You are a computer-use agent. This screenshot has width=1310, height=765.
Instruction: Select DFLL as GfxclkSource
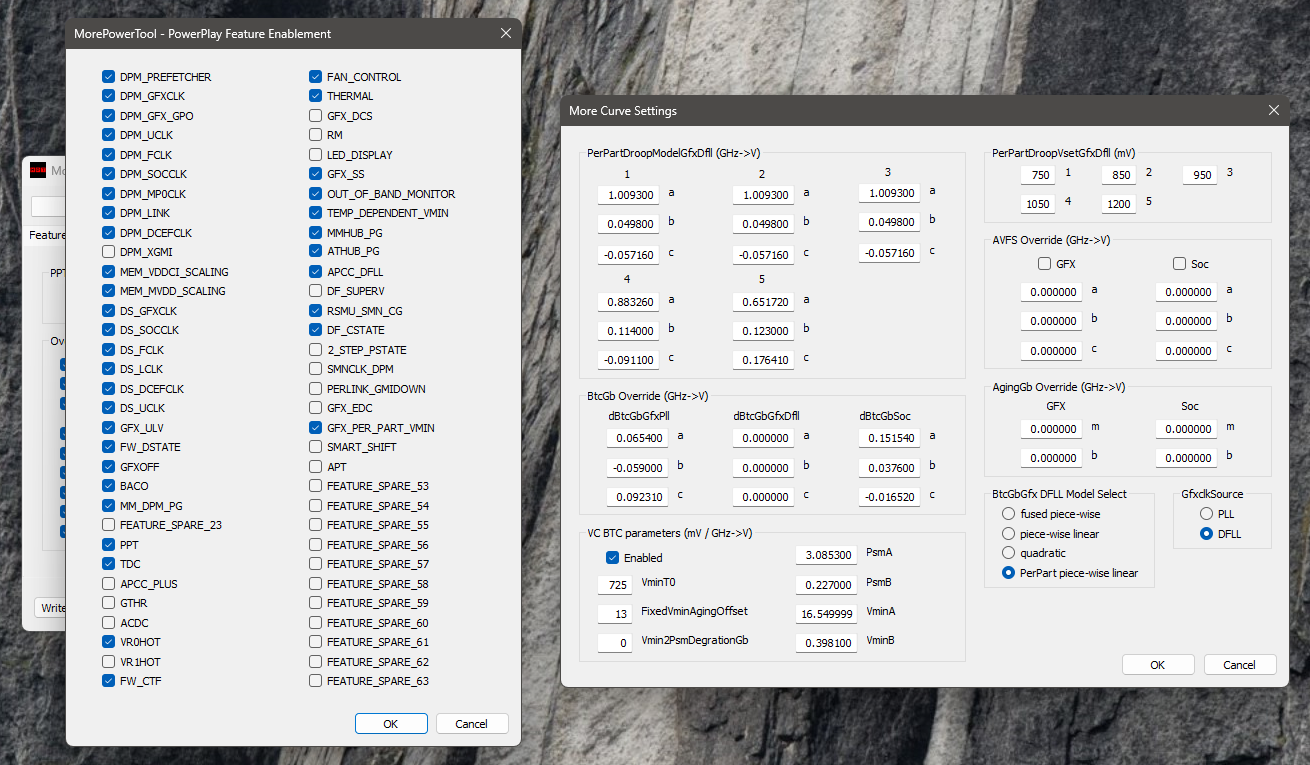click(1206, 534)
